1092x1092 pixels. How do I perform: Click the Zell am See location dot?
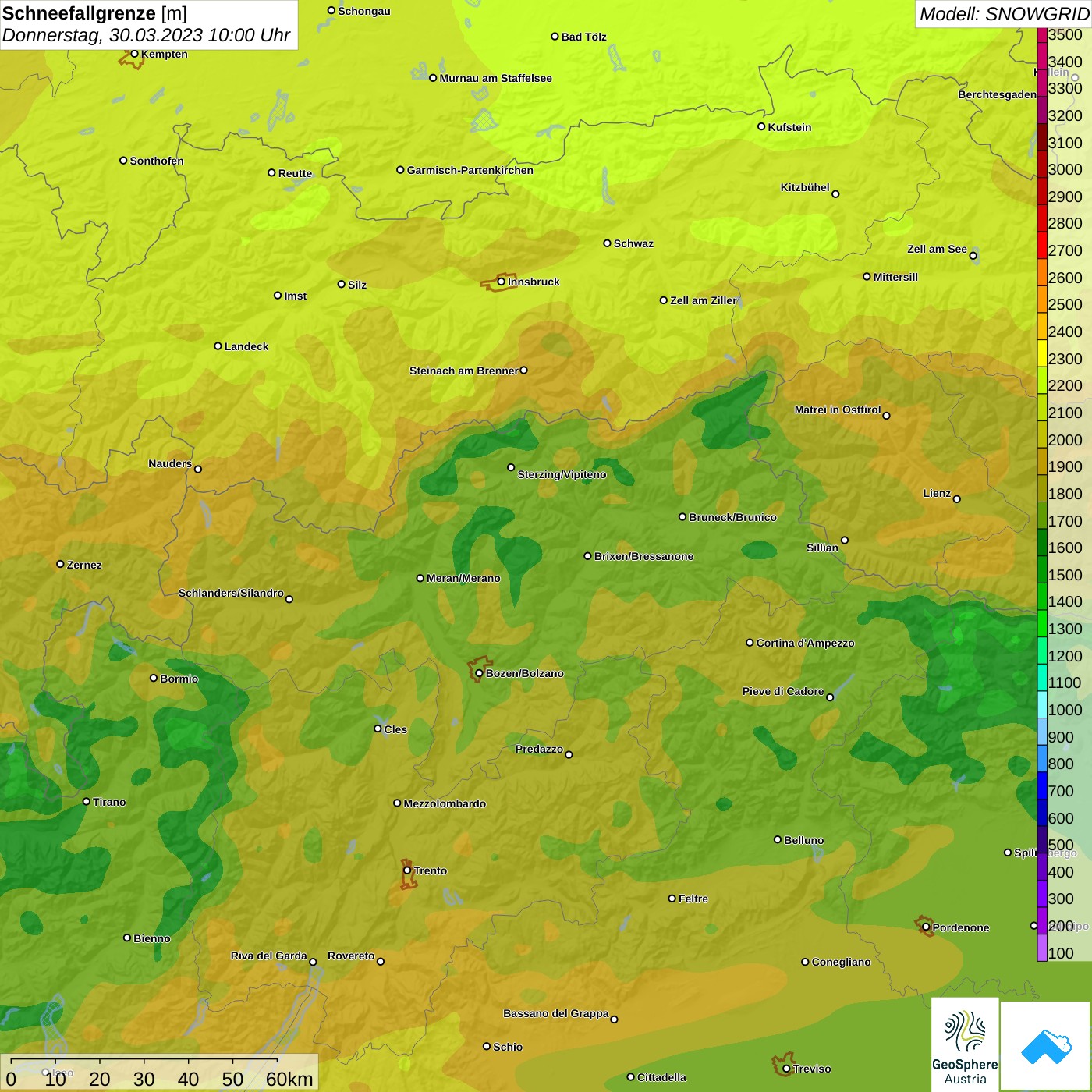pyautogui.click(x=973, y=256)
